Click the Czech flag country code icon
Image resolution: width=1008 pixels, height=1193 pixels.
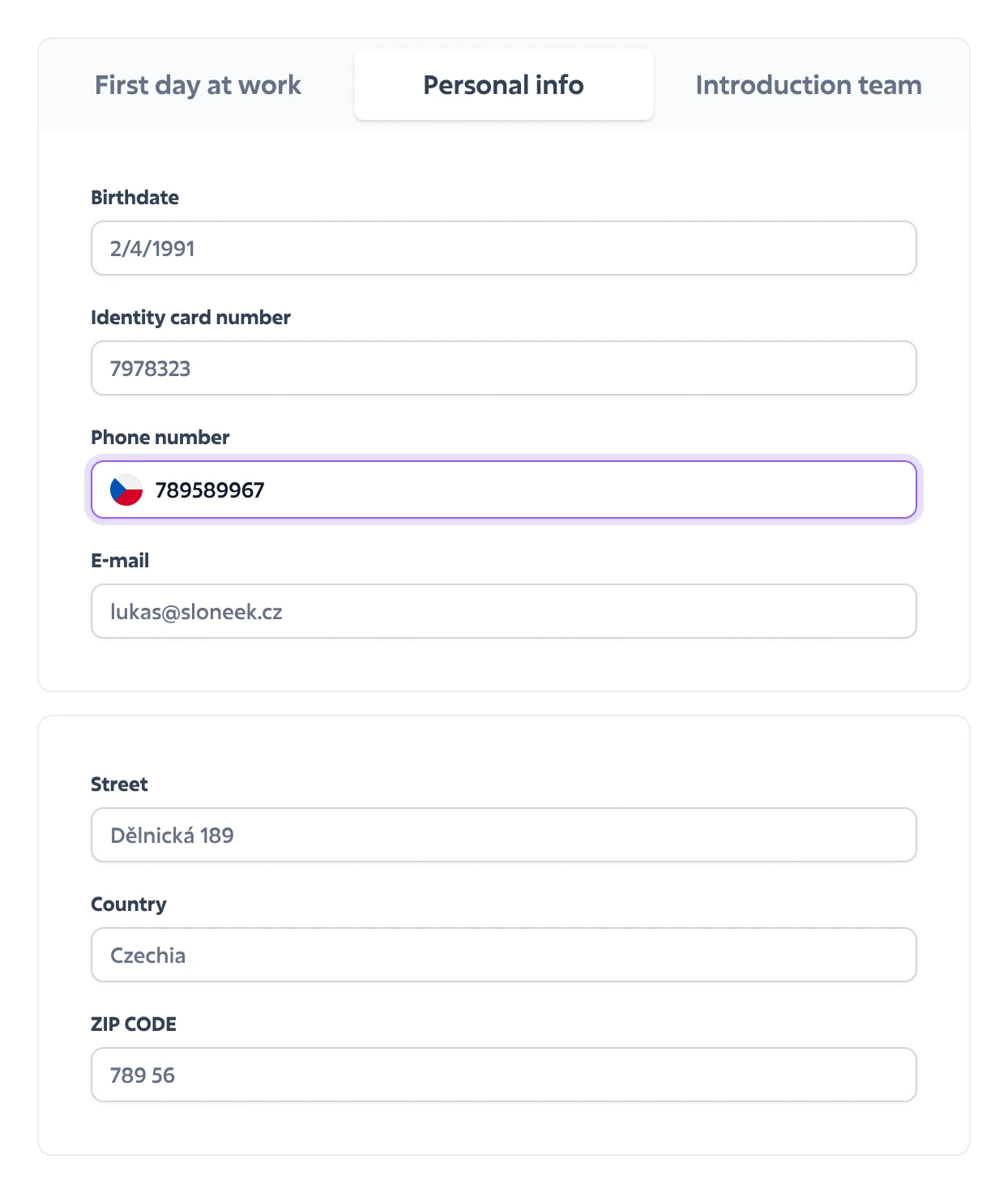(126, 490)
